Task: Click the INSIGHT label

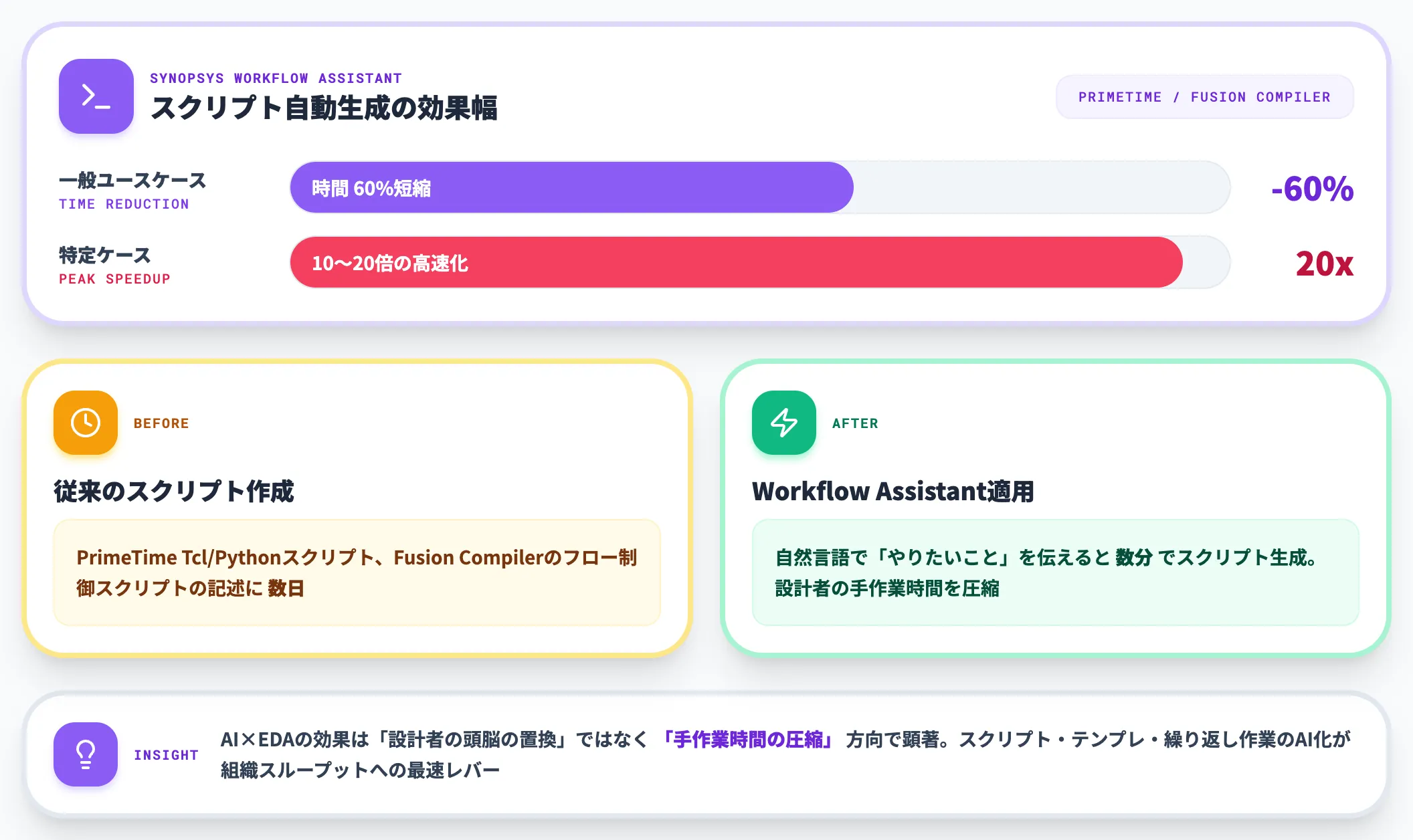Action: pos(166,755)
